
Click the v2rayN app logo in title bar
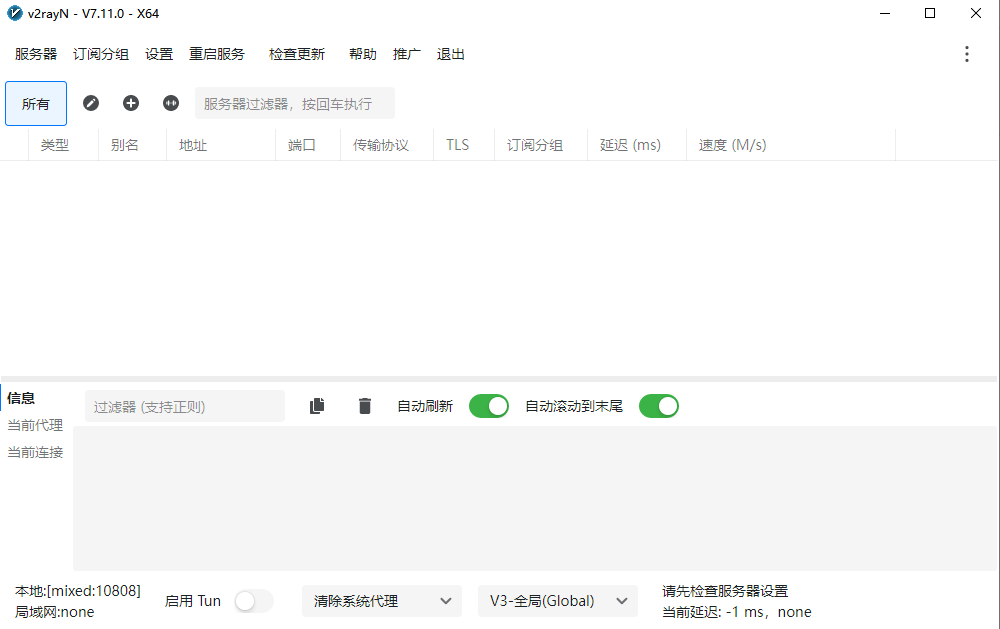click(15, 14)
